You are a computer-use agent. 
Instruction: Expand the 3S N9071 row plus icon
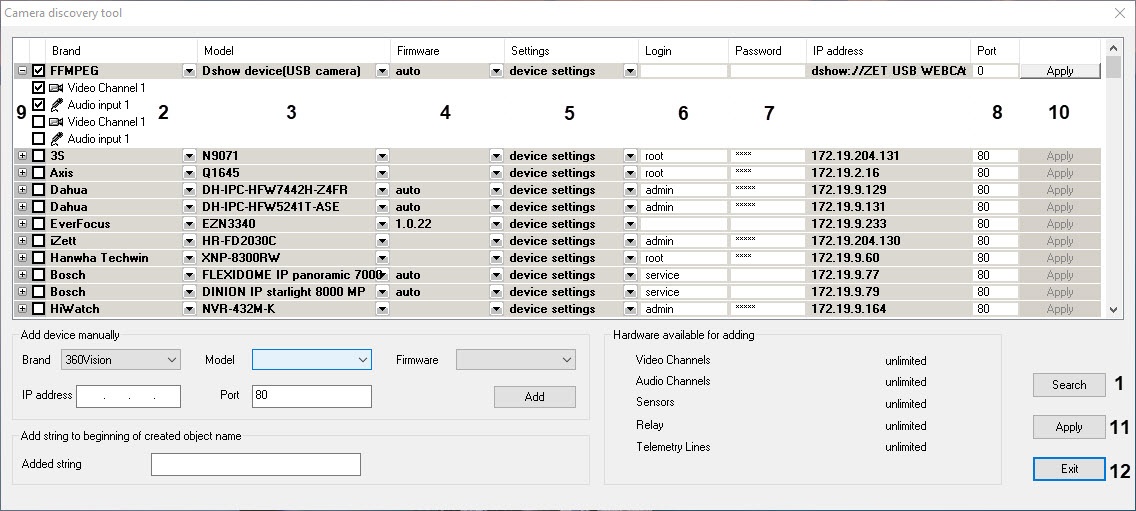[x=22, y=156]
